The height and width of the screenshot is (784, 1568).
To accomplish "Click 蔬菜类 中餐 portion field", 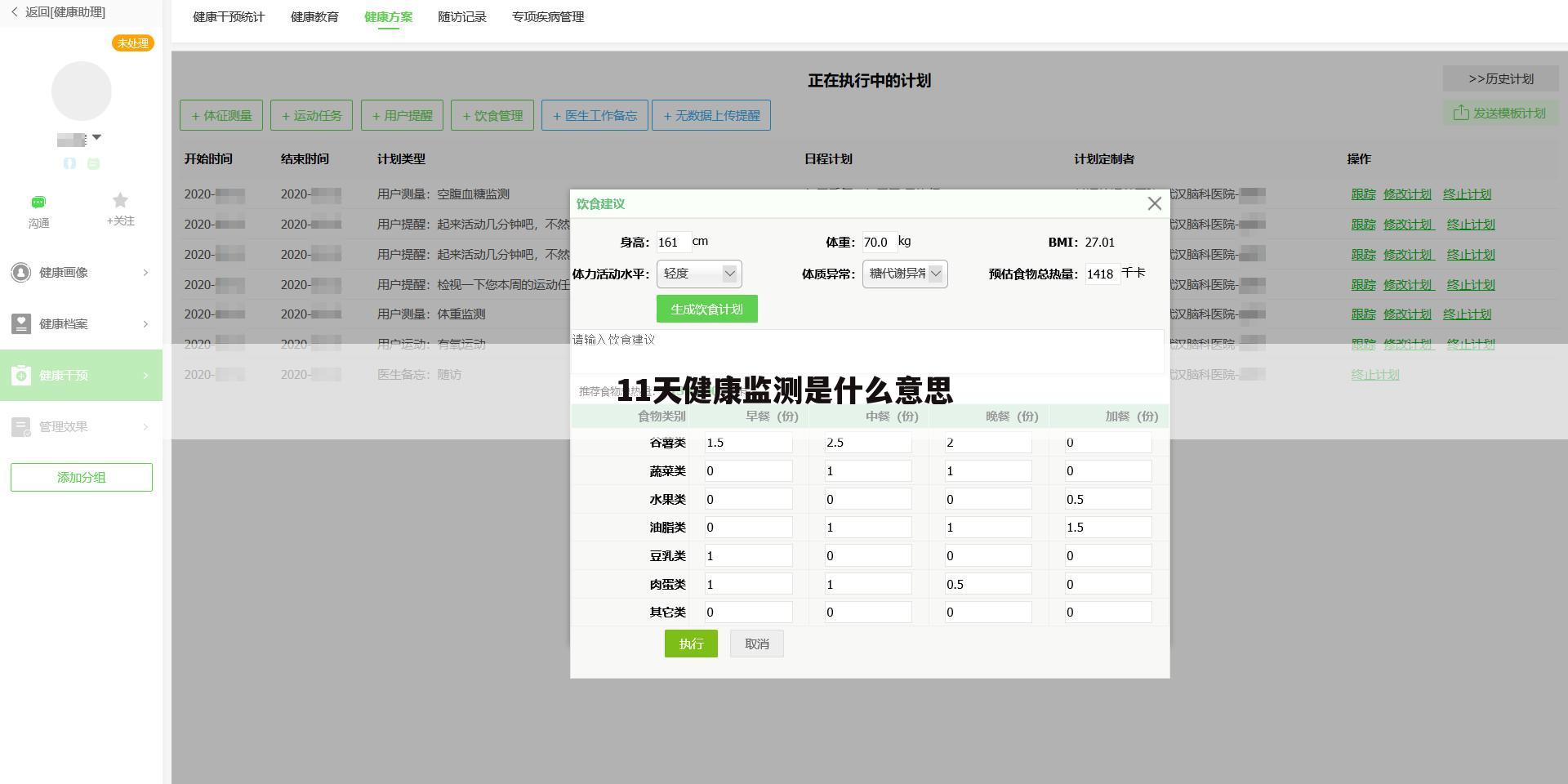I will 868,470.
